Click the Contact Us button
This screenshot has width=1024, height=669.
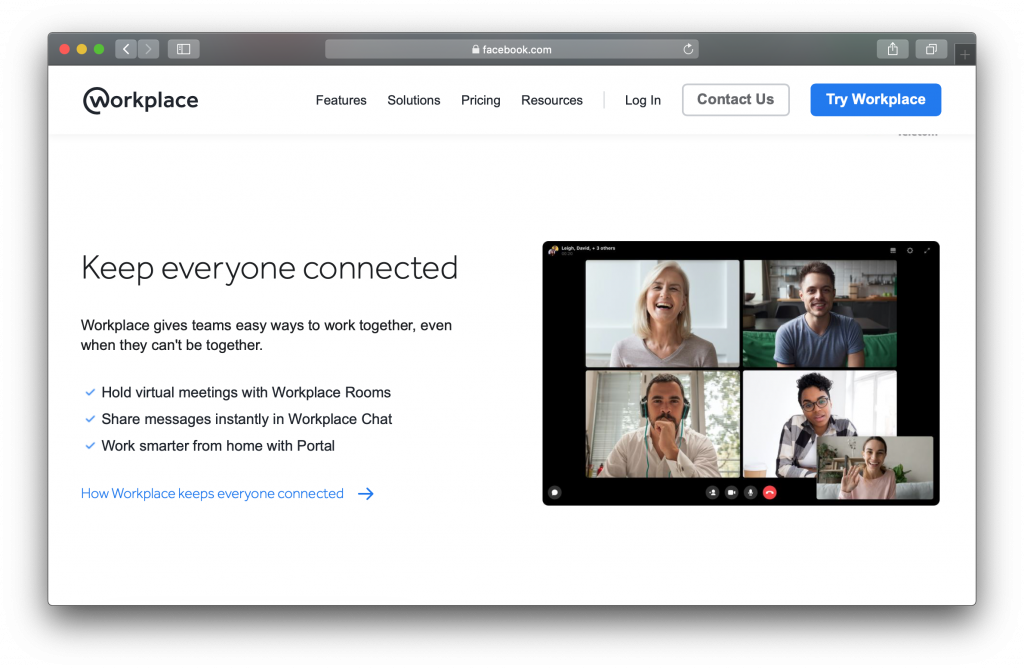point(735,99)
